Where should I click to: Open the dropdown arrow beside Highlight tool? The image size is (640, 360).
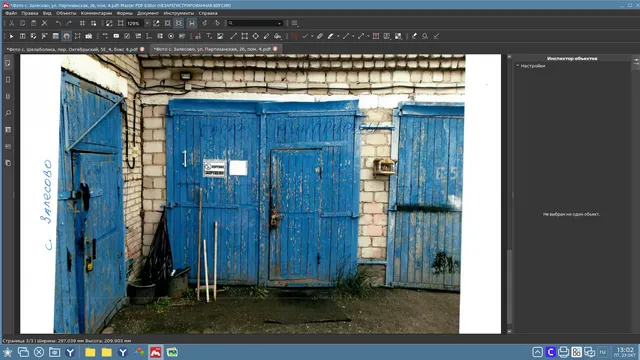338,36
